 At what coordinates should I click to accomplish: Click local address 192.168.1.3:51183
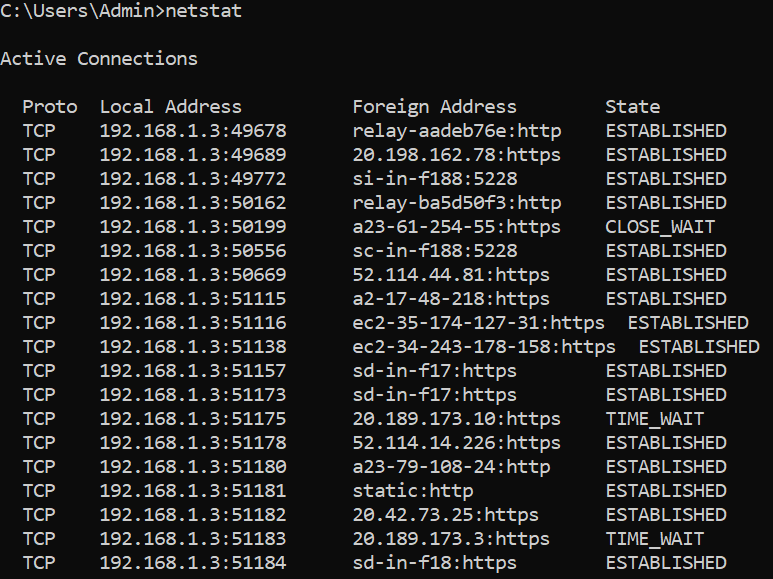(x=193, y=539)
